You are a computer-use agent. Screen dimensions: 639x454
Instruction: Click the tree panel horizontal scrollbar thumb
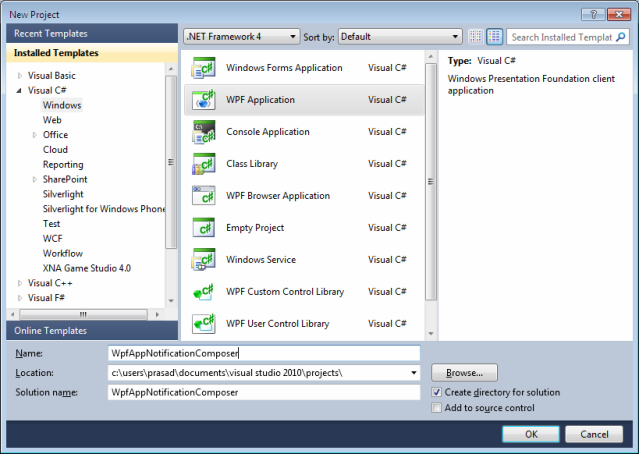click(x=83, y=314)
